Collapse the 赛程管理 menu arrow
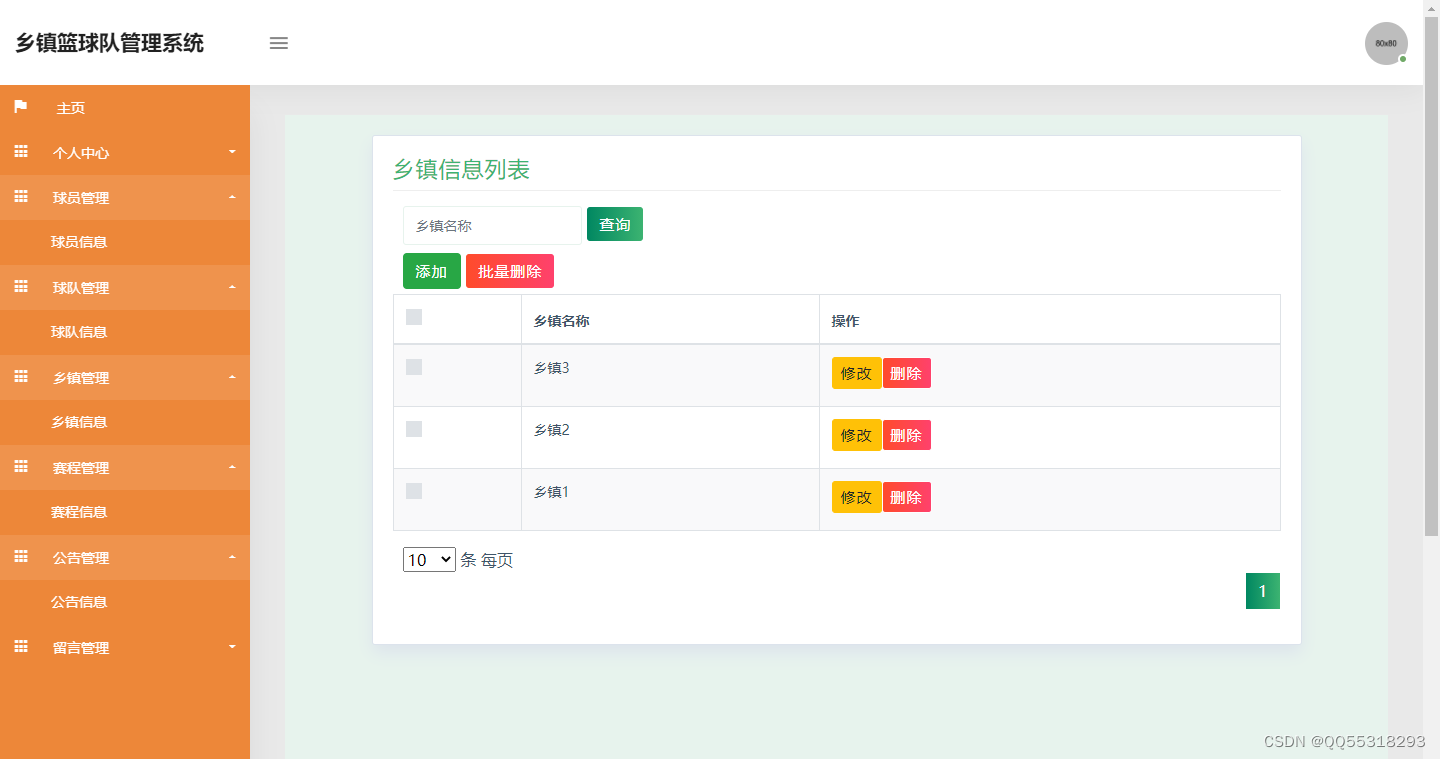This screenshot has height=759, width=1440. point(232,467)
